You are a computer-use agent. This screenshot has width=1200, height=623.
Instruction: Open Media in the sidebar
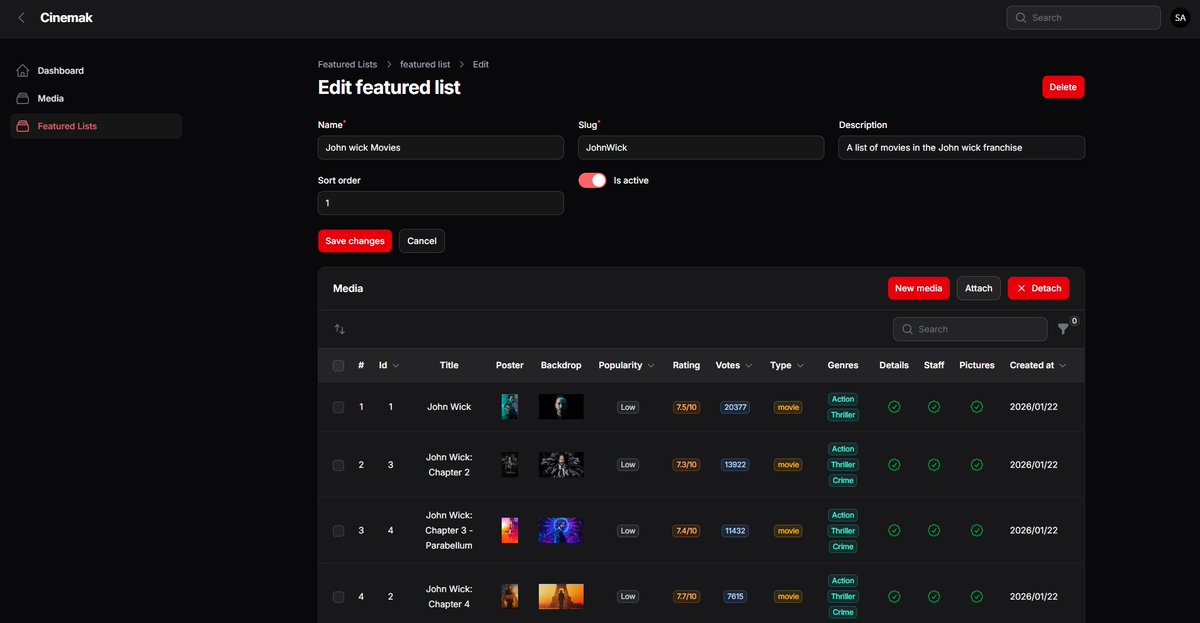click(96, 99)
